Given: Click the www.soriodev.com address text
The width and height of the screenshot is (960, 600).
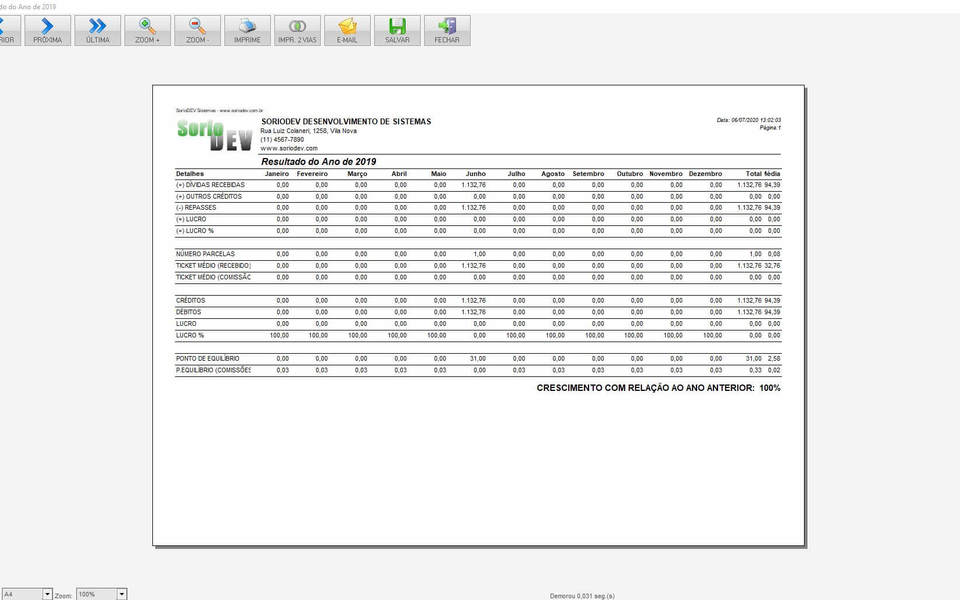Looking at the screenshot, I should pyautogui.click(x=289, y=148).
